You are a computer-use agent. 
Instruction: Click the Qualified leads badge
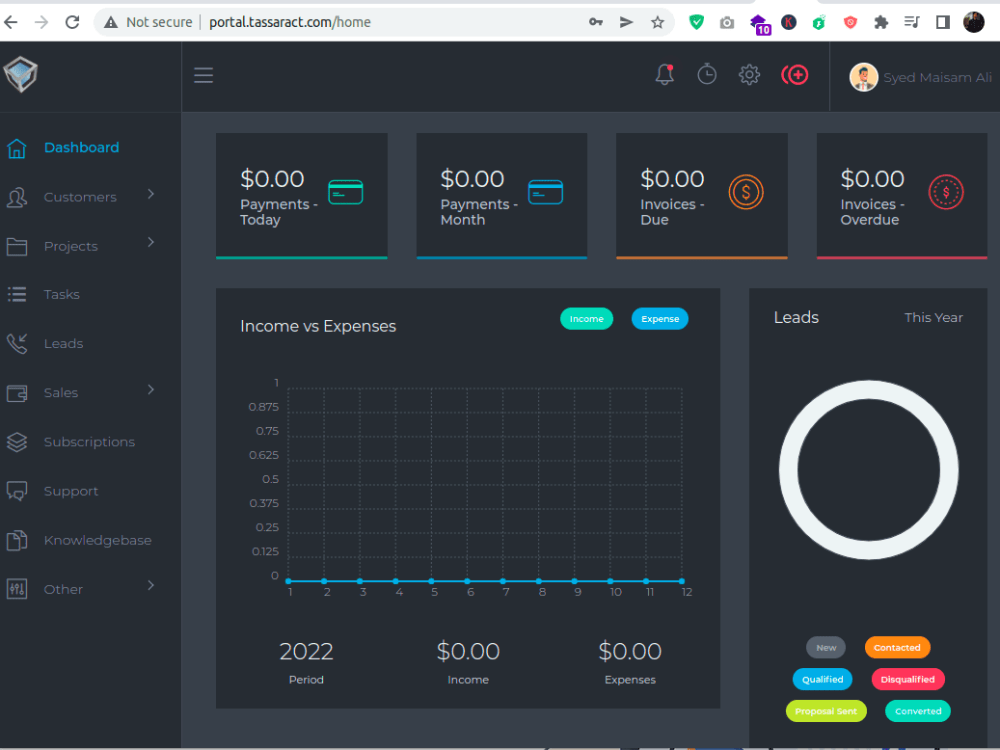[822, 679]
